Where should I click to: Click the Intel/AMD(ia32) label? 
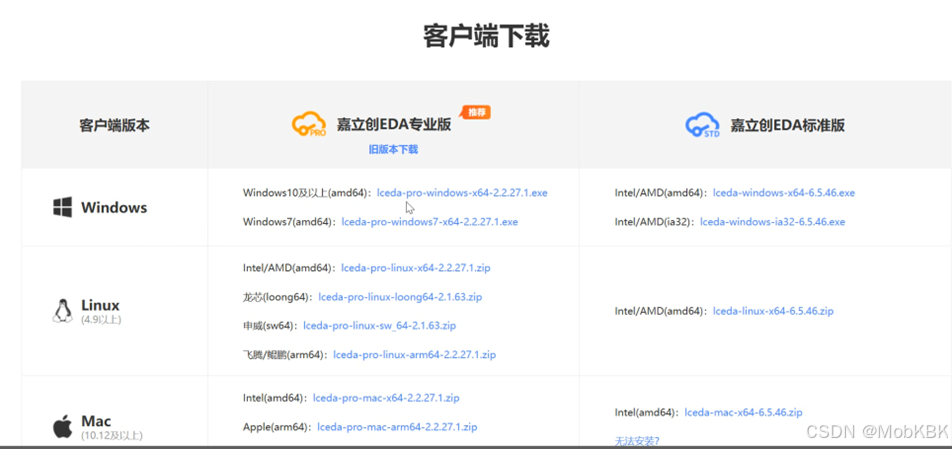(653, 222)
